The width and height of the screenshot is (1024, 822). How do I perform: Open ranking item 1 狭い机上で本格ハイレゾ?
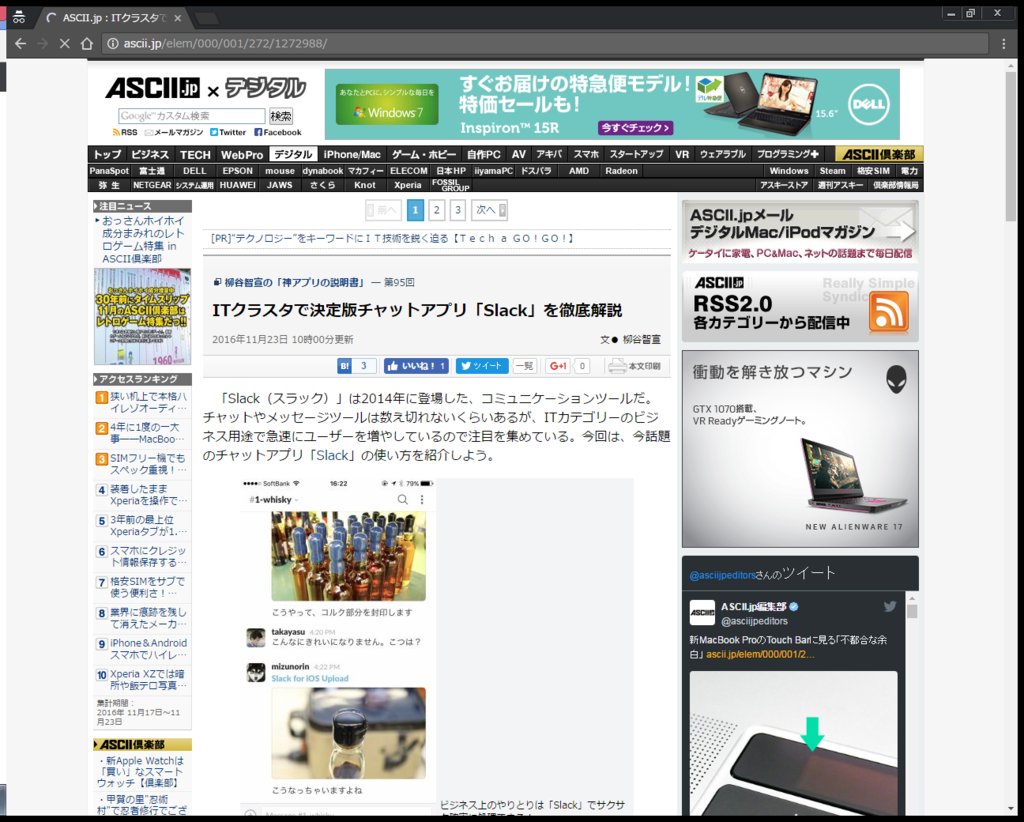pos(148,402)
